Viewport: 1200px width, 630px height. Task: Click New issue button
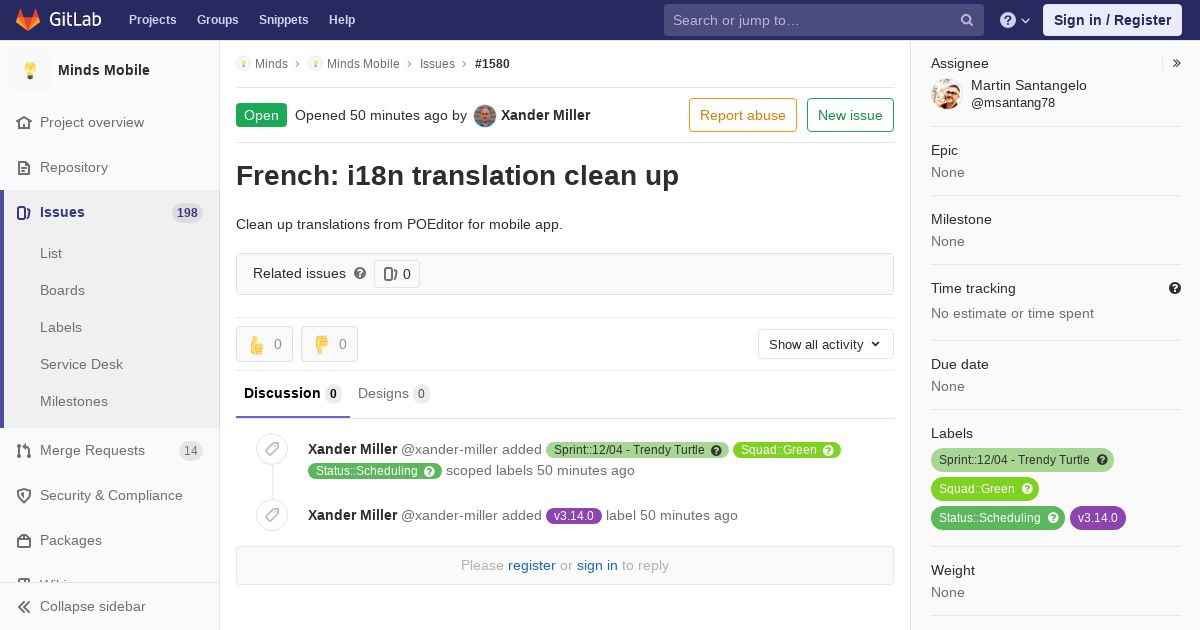click(850, 115)
